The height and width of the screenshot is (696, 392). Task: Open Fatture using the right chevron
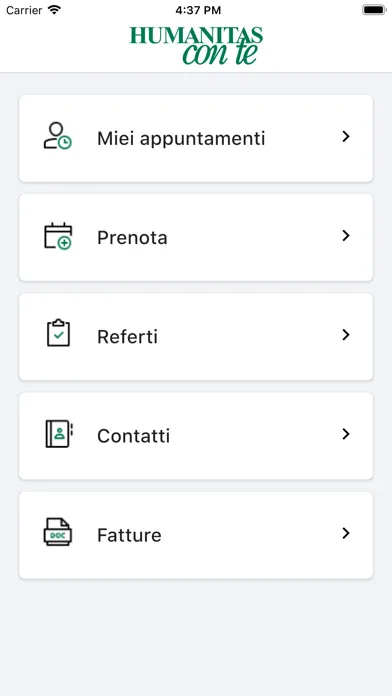pyautogui.click(x=346, y=533)
